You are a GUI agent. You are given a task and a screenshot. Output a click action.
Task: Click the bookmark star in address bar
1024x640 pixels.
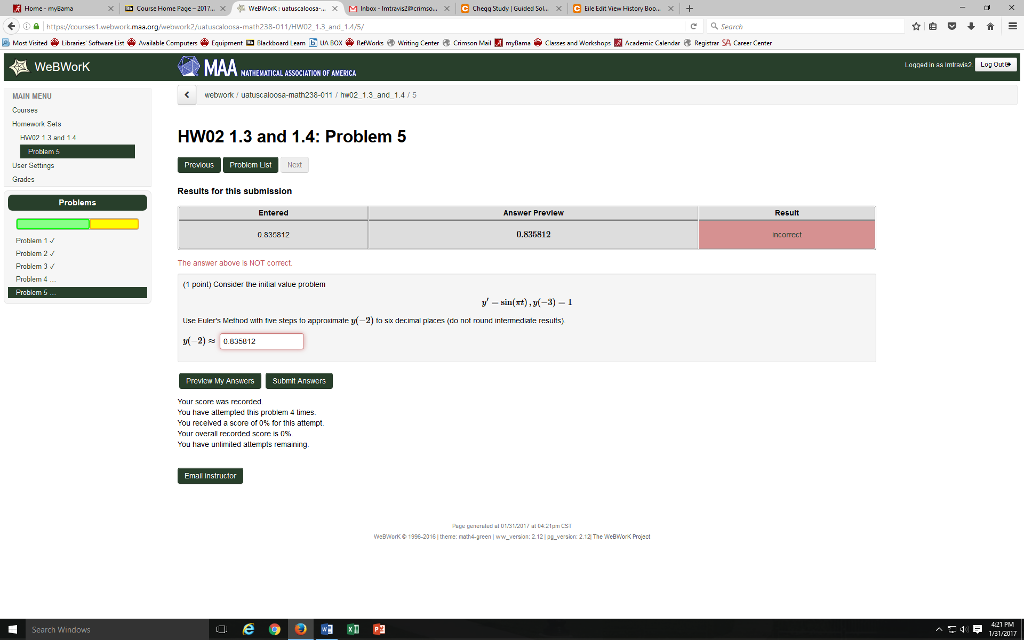[x=916, y=26]
